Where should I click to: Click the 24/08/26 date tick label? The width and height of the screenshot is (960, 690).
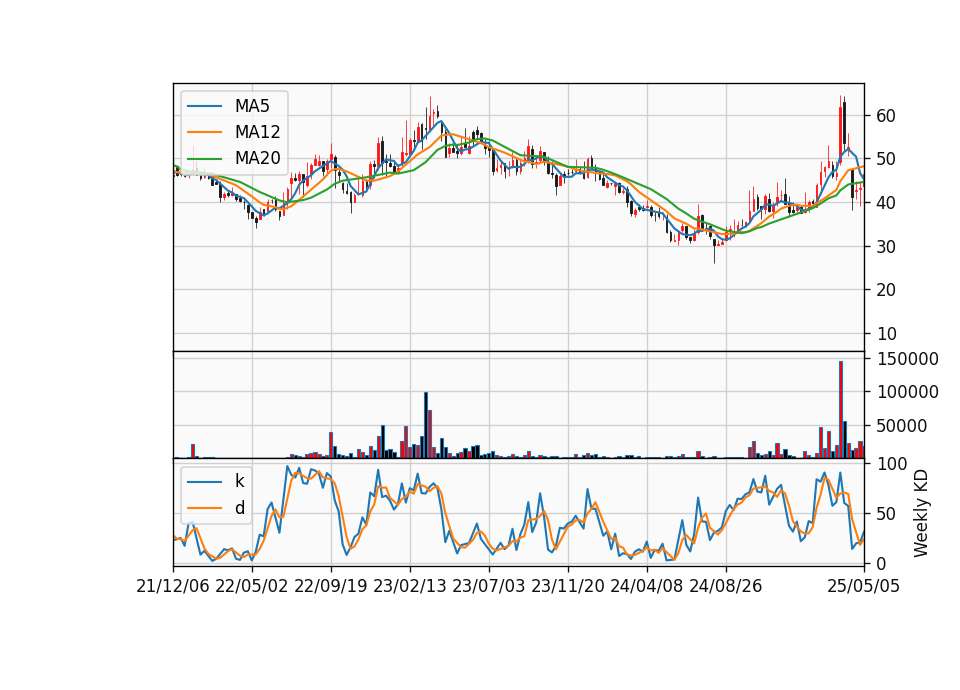[x=726, y=587]
